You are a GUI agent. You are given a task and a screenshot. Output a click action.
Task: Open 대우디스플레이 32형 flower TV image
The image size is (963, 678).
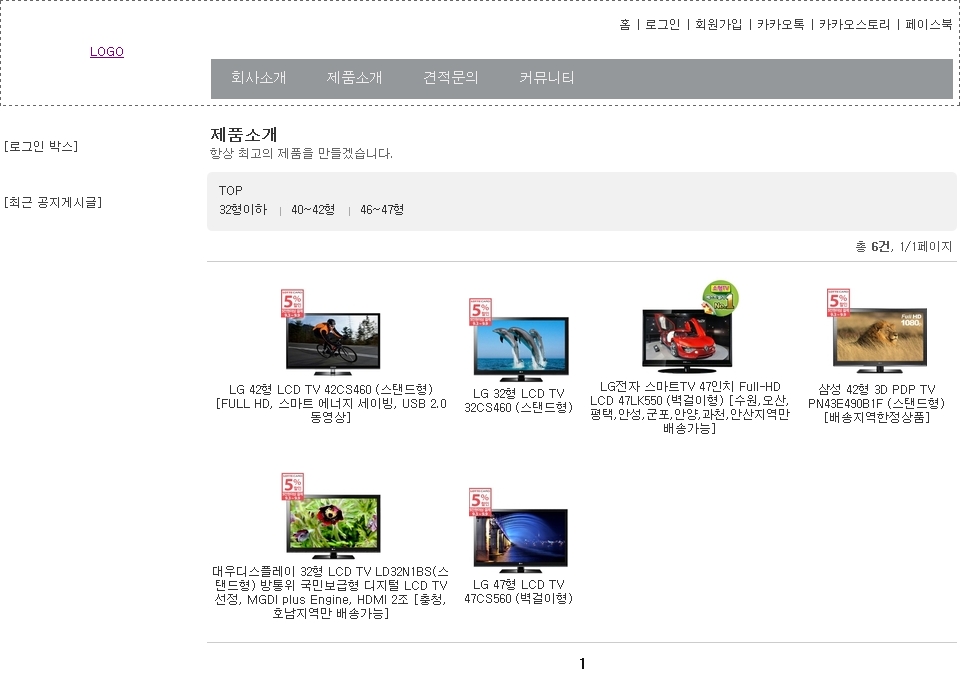(333, 526)
